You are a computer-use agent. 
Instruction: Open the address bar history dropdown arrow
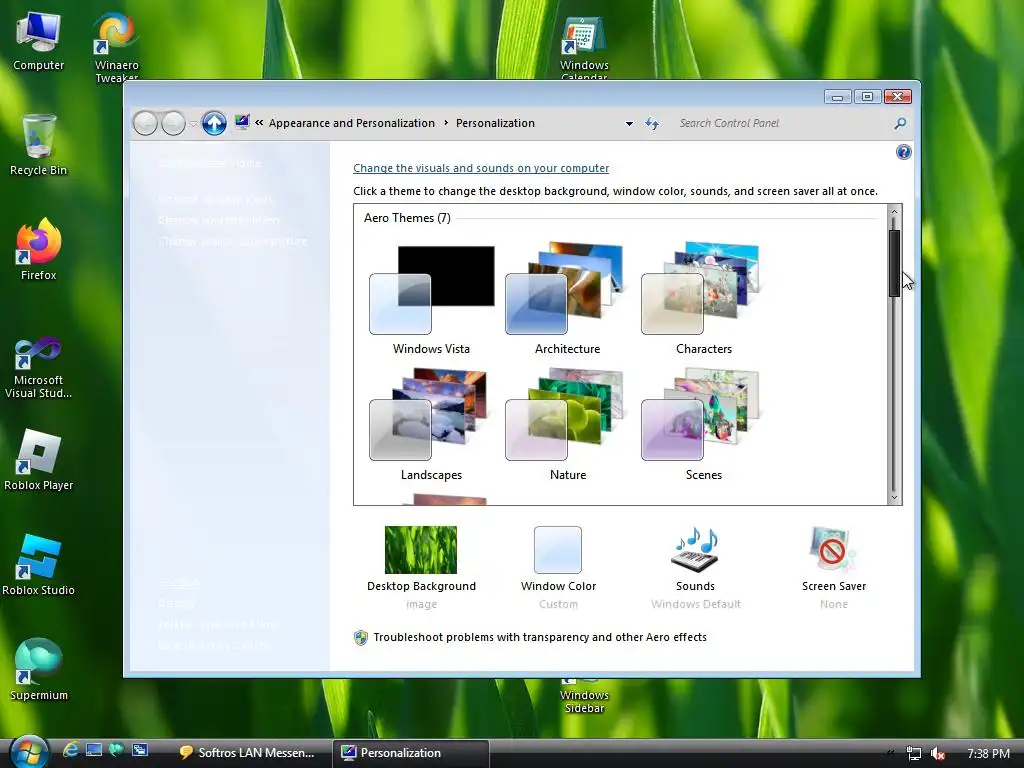[x=629, y=123]
